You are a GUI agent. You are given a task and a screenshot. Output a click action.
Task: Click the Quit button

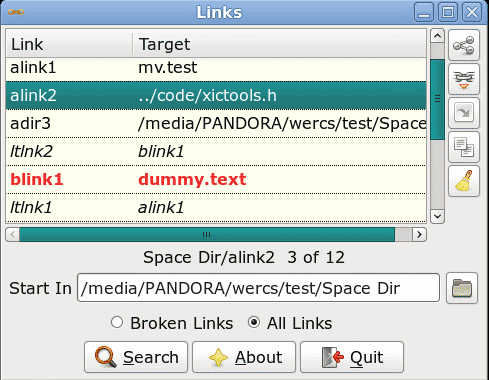pyautogui.click(x=352, y=357)
